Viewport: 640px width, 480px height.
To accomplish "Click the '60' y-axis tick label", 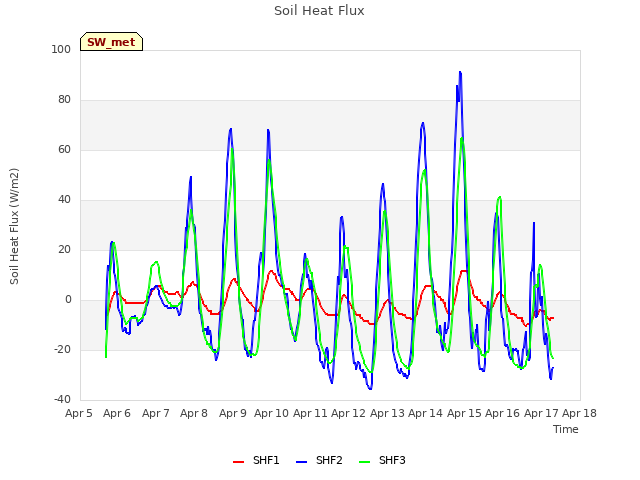I will pos(64,149).
